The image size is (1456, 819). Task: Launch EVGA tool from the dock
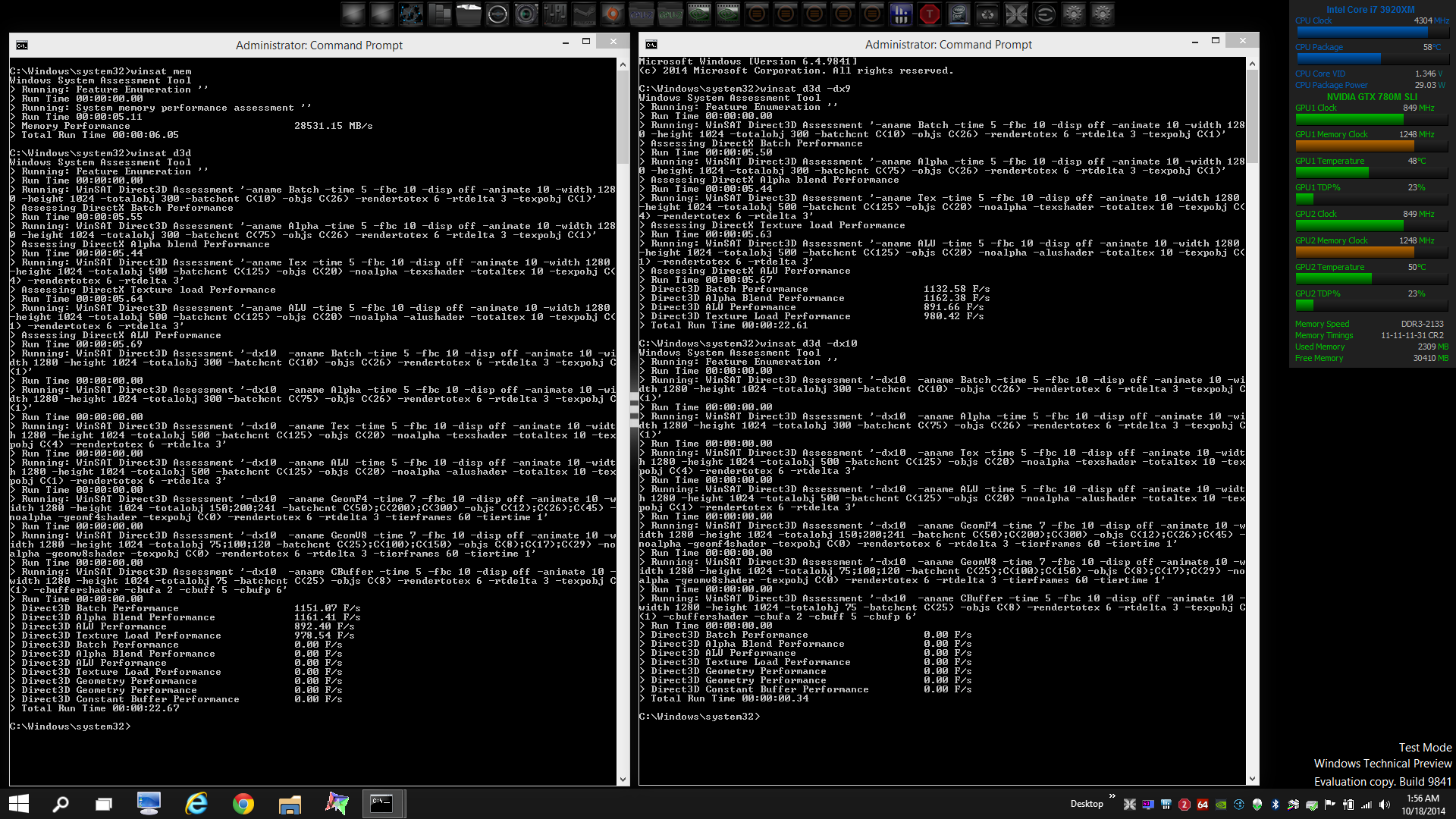(x=1045, y=14)
